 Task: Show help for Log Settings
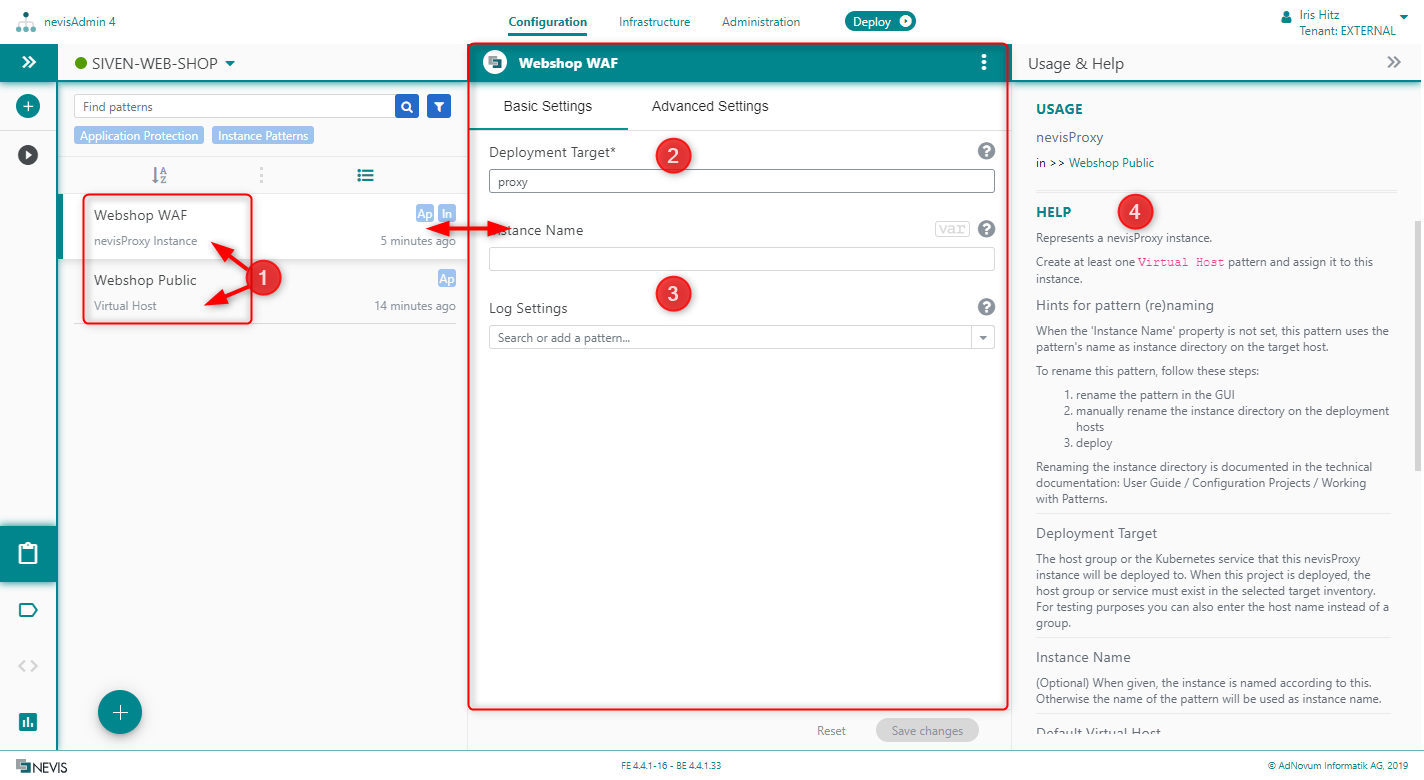click(x=986, y=307)
